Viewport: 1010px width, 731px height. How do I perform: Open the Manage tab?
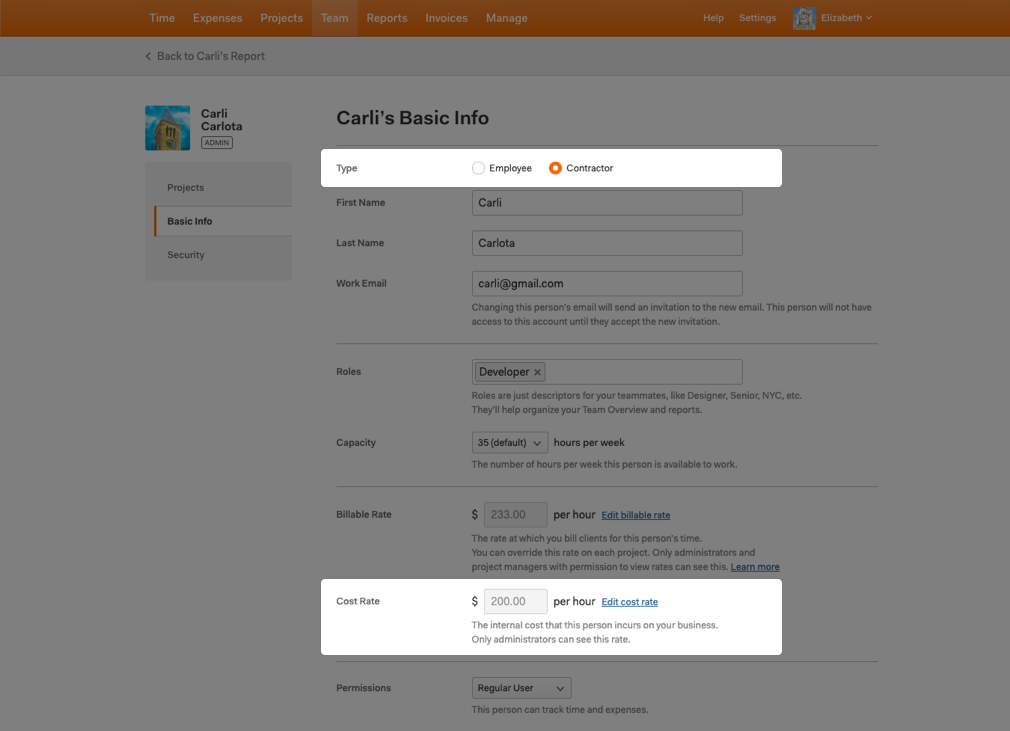(506, 18)
